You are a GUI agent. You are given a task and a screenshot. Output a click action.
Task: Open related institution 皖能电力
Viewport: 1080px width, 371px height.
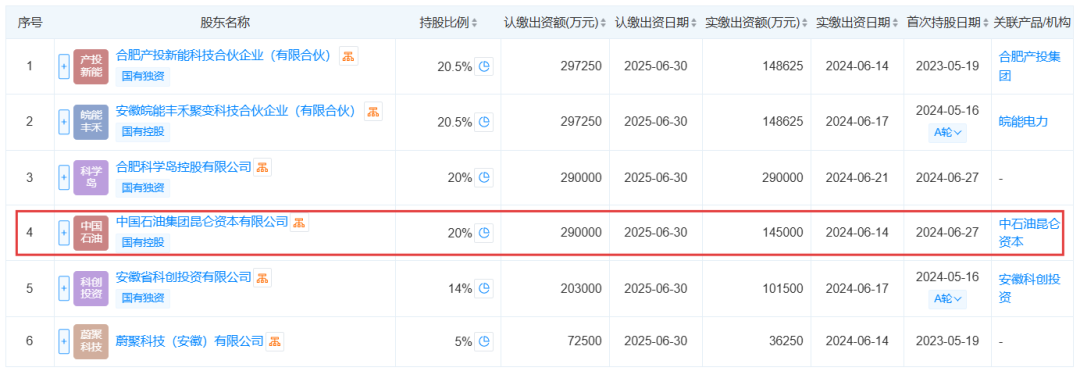[1023, 122]
